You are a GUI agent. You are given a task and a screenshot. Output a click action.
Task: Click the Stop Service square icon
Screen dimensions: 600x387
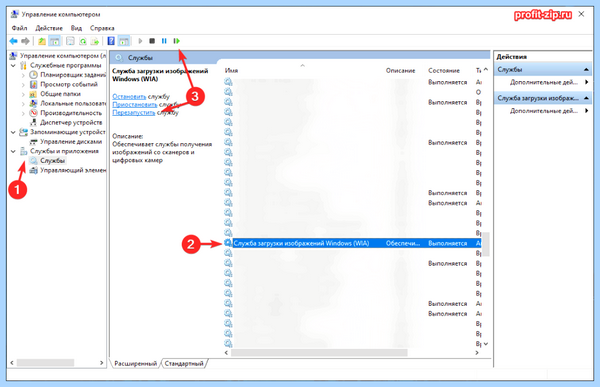pyautogui.click(x=152, y=41)
